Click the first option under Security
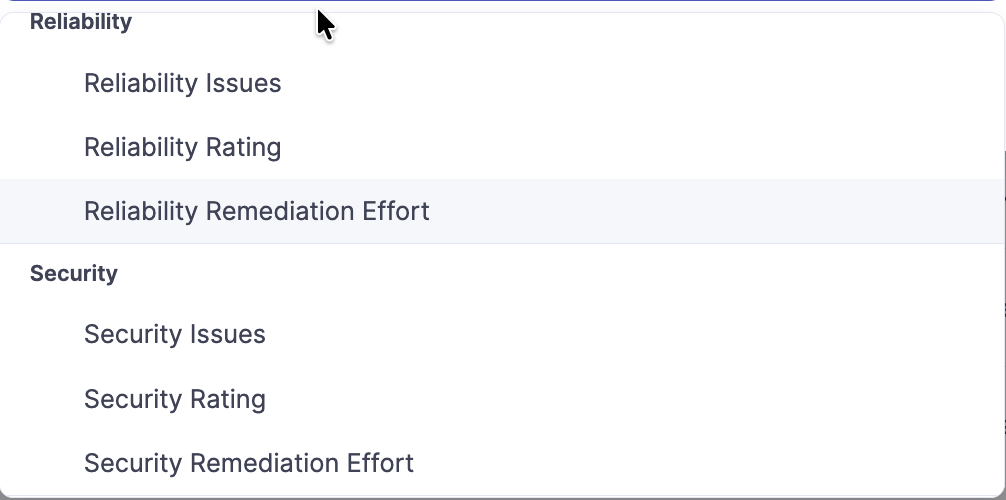 coord(175,334)
